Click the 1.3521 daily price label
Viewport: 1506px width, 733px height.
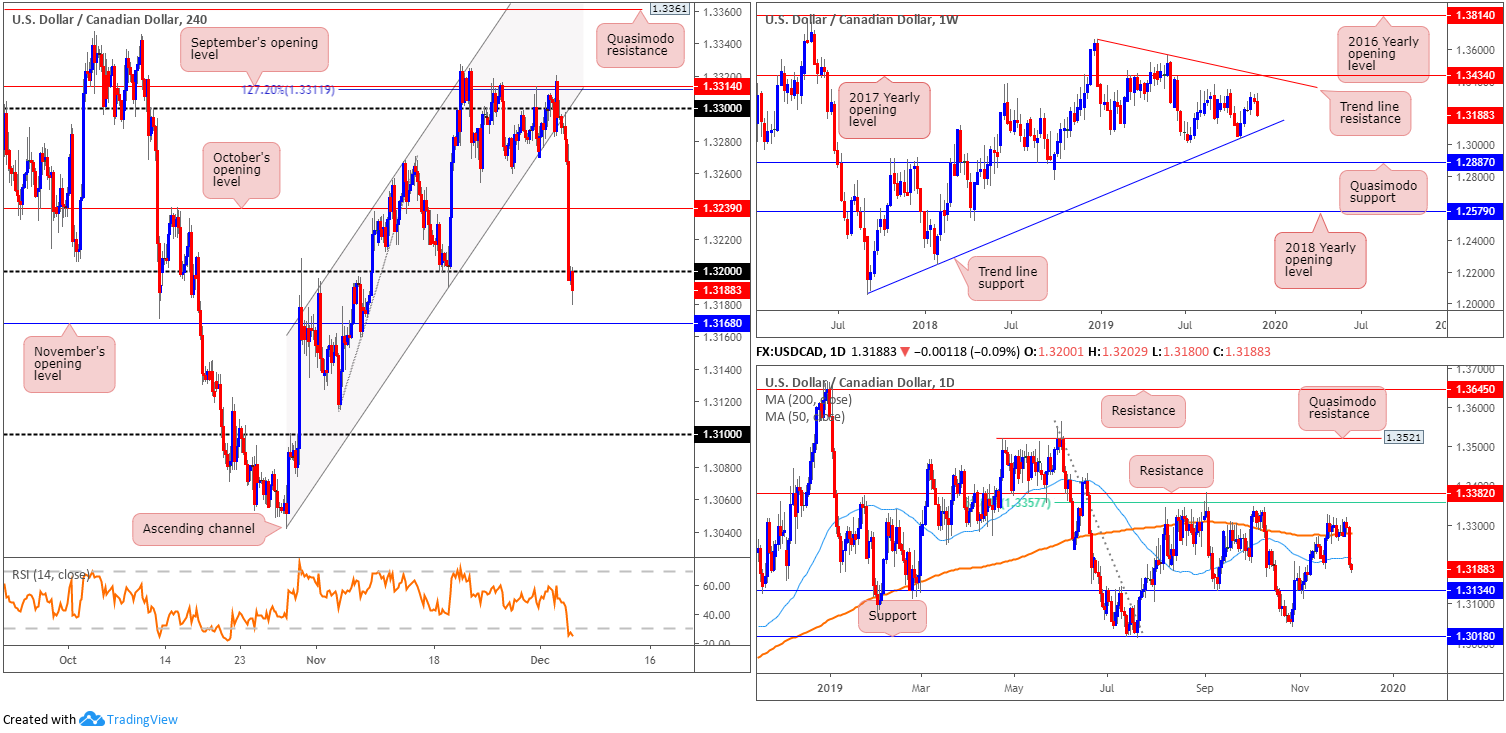coord(1402,438)
